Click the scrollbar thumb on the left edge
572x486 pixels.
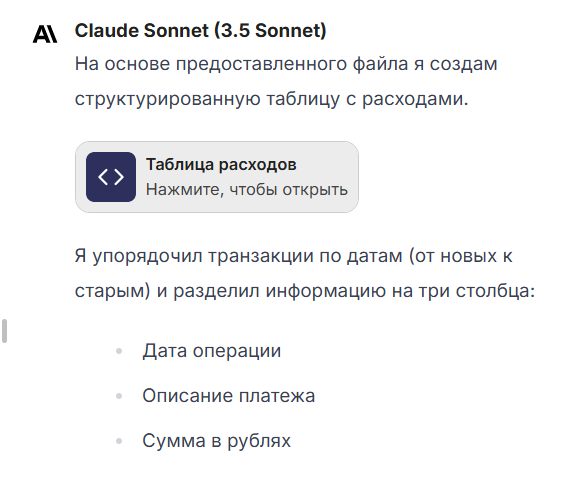pos(4,331)
